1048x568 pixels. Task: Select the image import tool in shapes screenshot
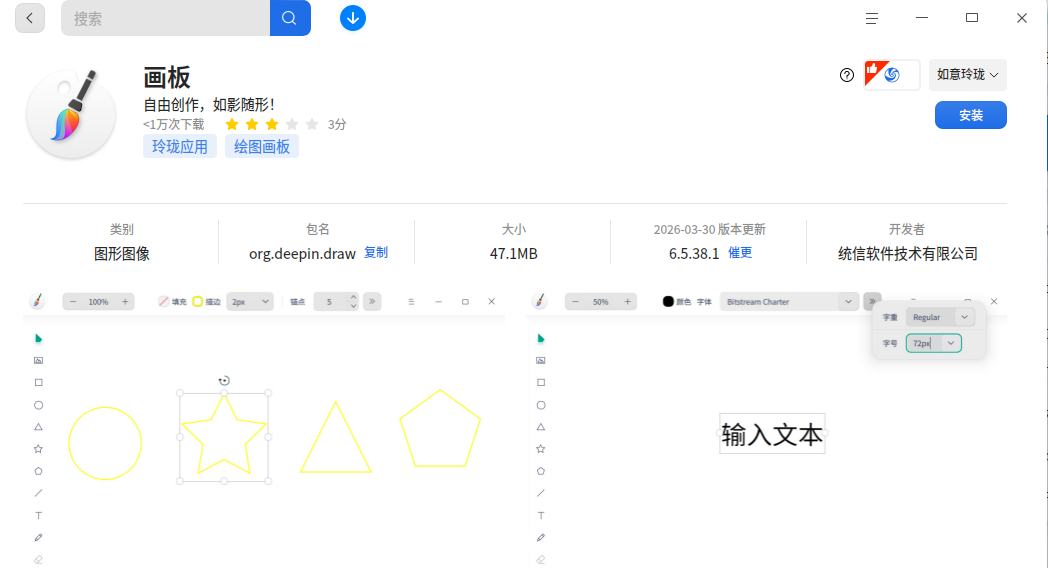[x=38, y=361]
